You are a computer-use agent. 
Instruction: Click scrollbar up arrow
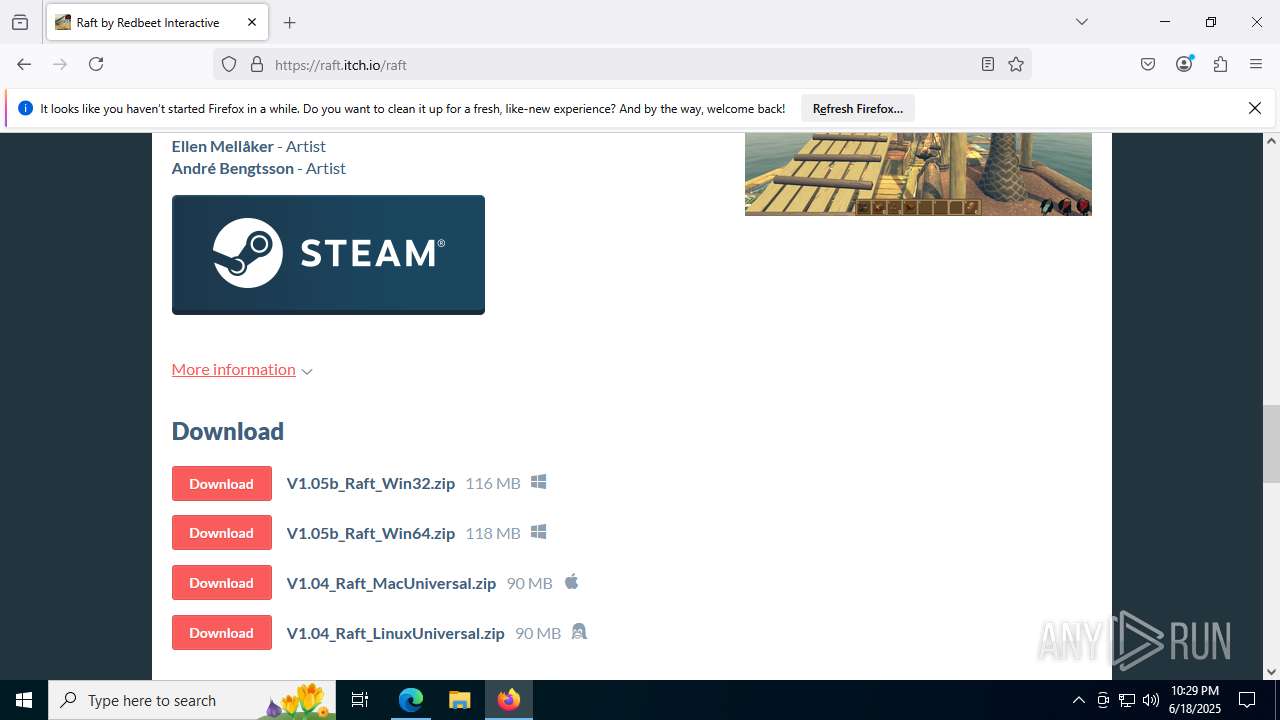[1271, 141]
